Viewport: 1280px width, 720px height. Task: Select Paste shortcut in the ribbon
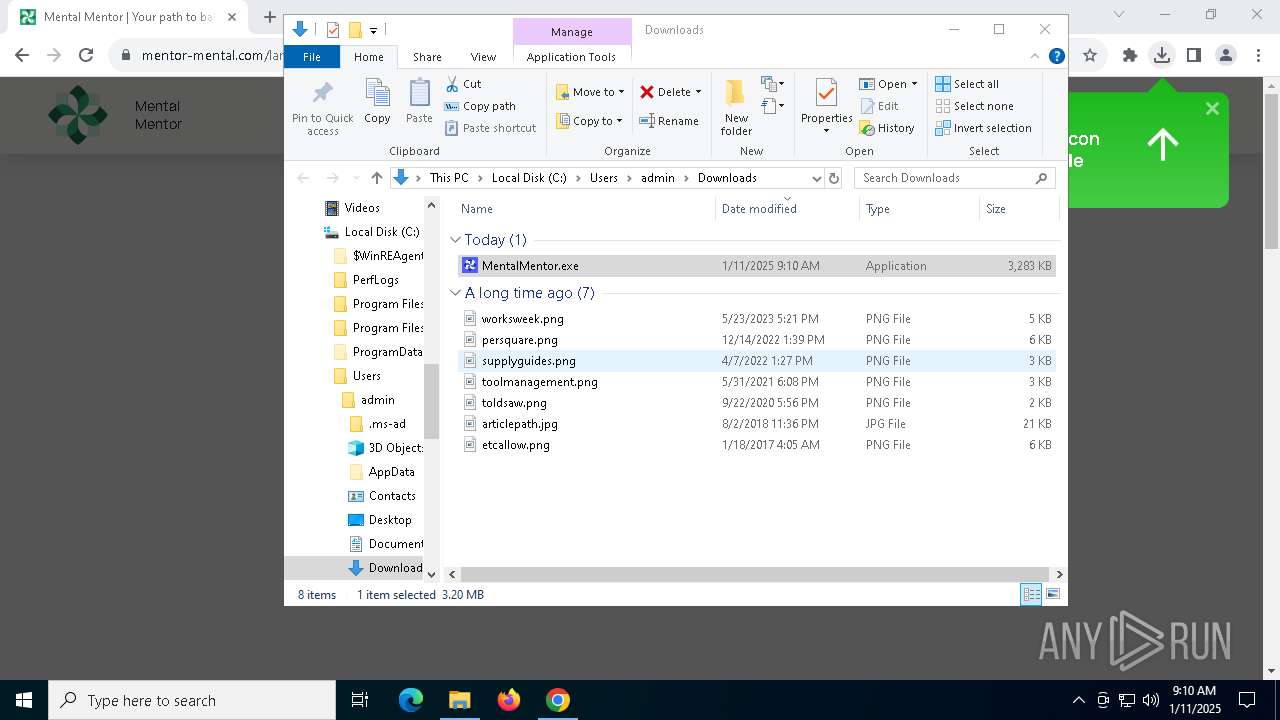coord(490,128)
